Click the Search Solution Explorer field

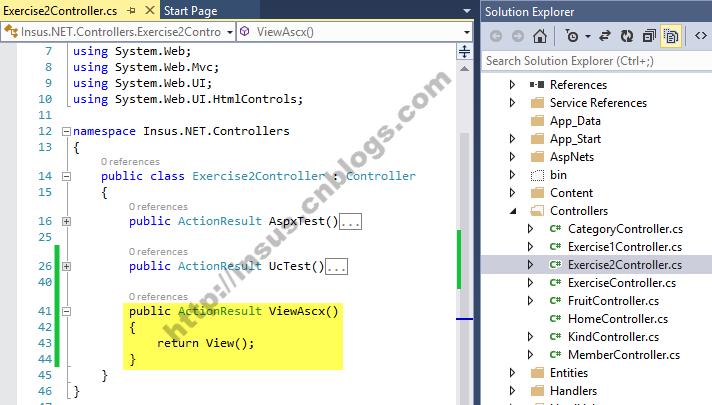597,61
